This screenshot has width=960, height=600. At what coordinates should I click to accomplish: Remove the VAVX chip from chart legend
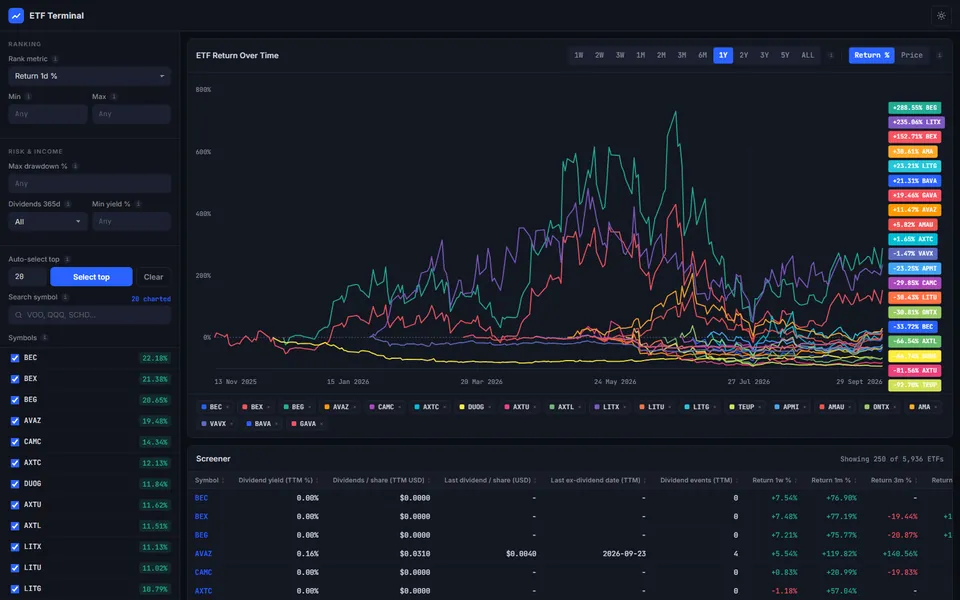click(x=231, y=424)
